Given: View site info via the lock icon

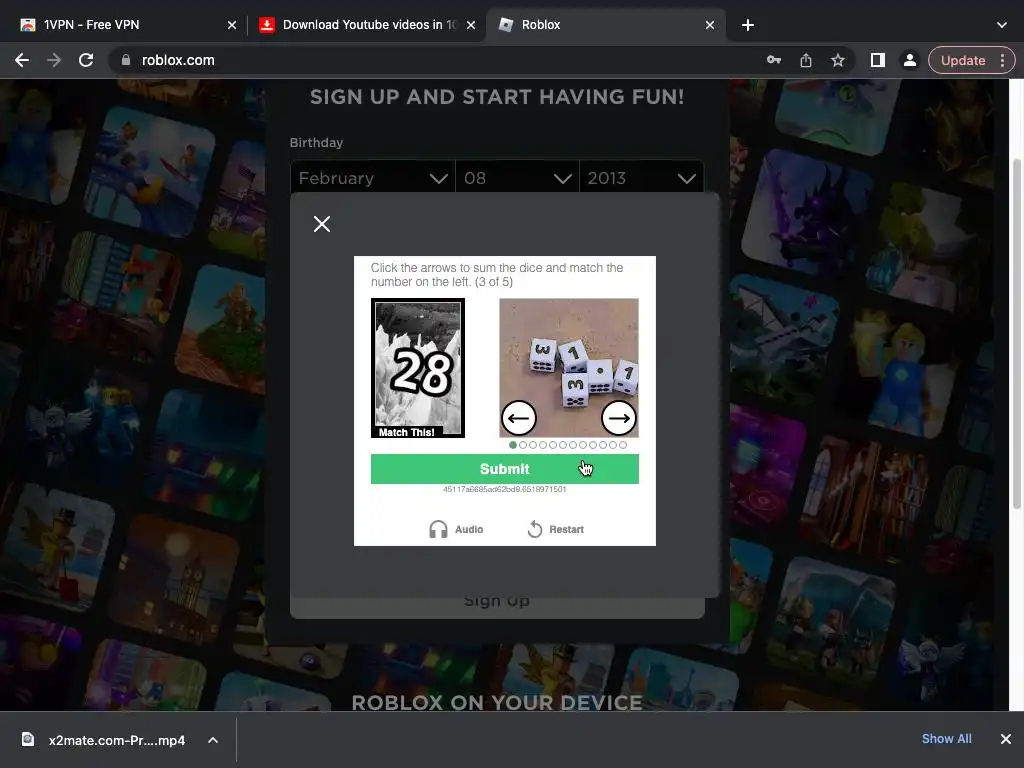Looking at the screenshot, I should pyautogui.click(x=126, y=60).
